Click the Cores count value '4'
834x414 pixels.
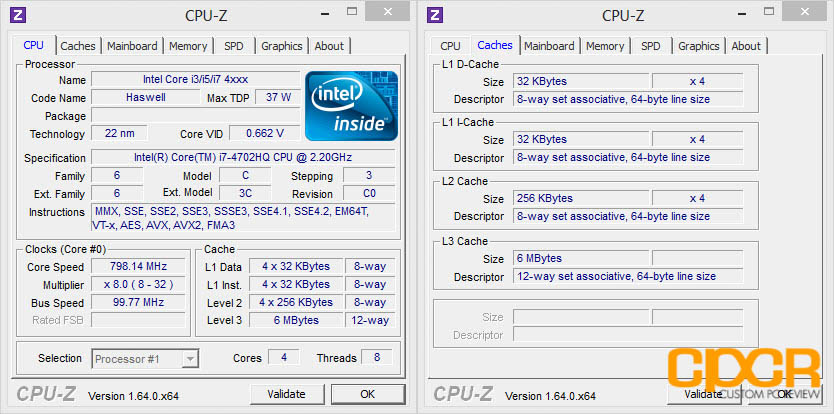(x=283, y=357)
